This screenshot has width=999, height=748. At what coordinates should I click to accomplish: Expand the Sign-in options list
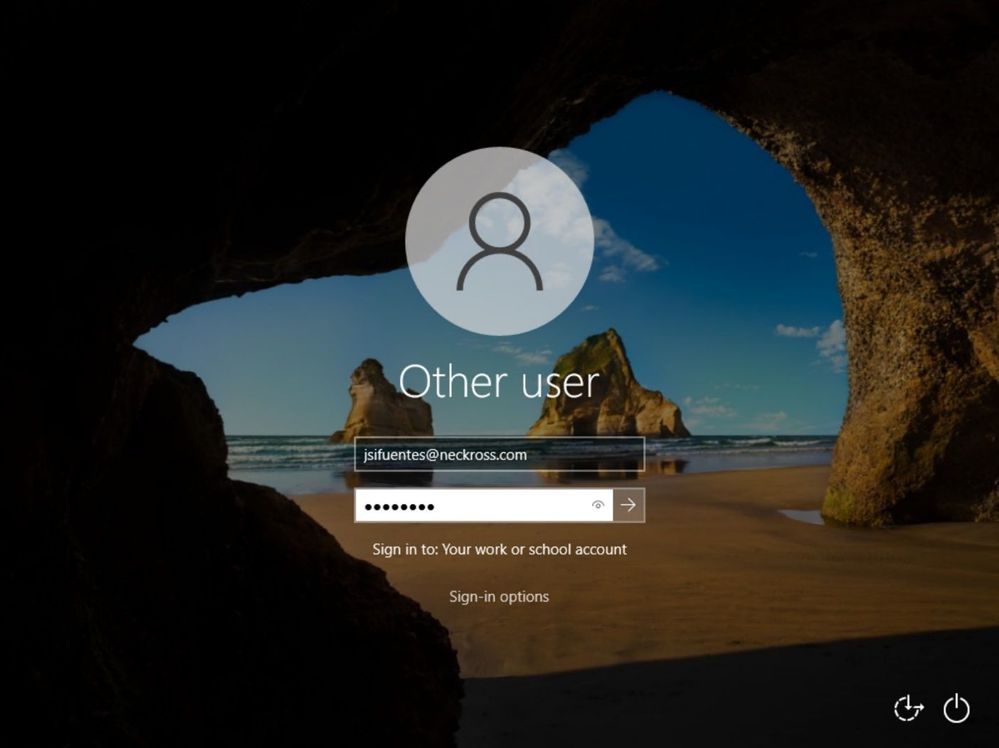coord(499,596)
